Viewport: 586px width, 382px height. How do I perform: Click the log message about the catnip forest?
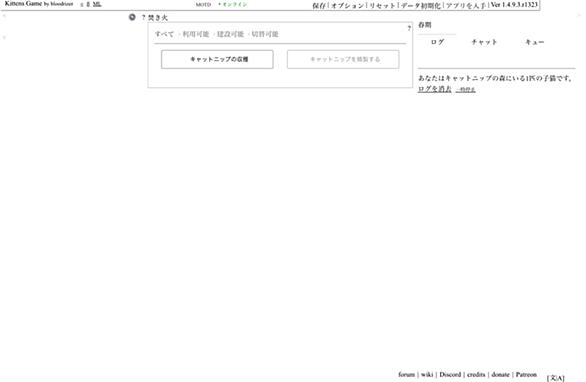(495, 78)
